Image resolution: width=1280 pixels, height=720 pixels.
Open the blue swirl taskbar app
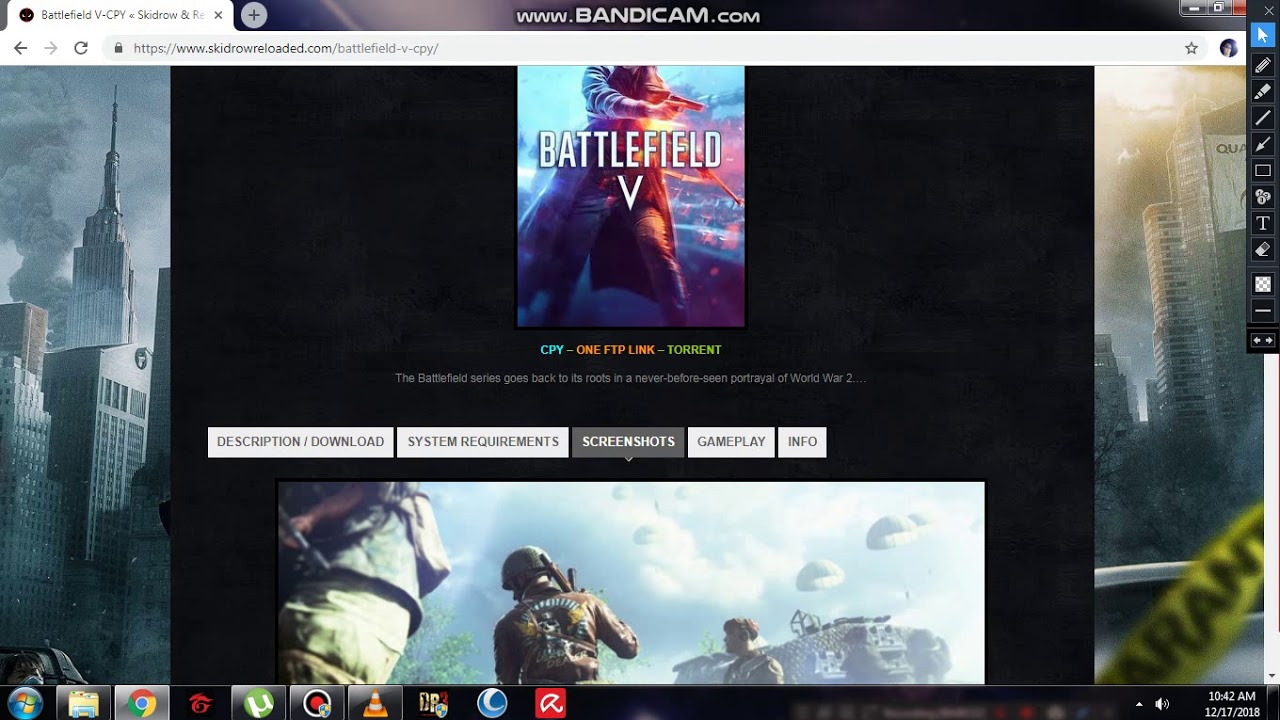pos(492,703)
